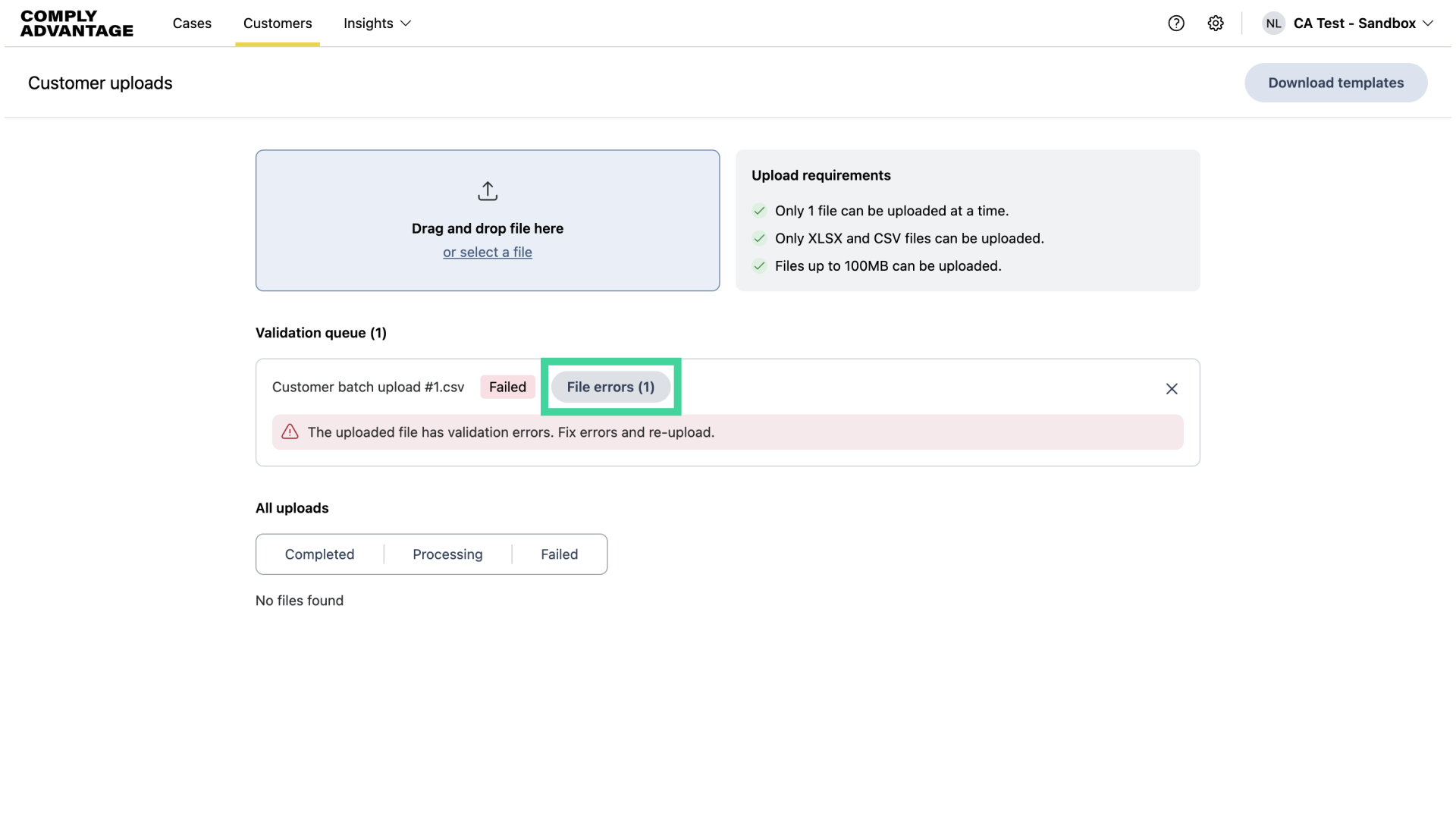
Task: Go to the Cases section
Action: tap(192, 24)
